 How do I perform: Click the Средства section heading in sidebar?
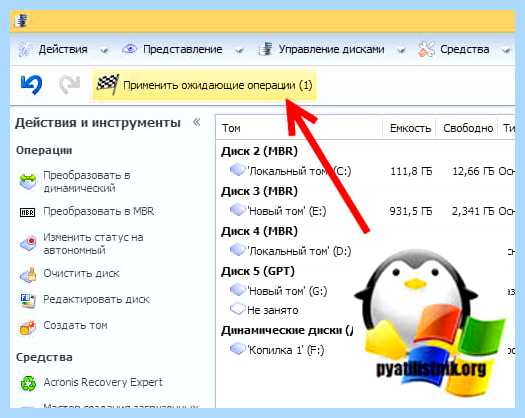click(44, 357)
